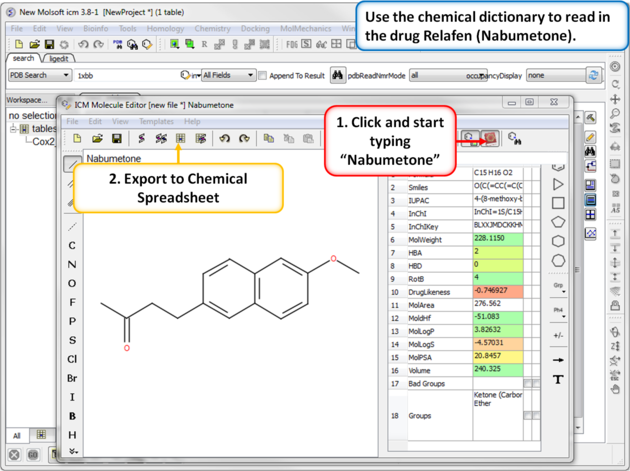
Task: Switch to the ligedit tab
Action: point(59,59)
